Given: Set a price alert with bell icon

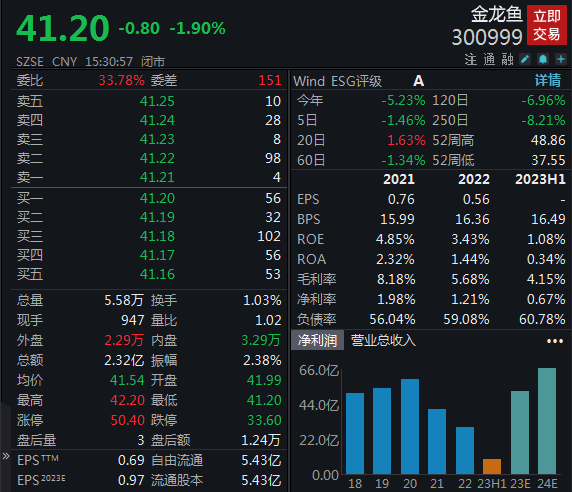Looking at the screenshot, I should 543,59.
